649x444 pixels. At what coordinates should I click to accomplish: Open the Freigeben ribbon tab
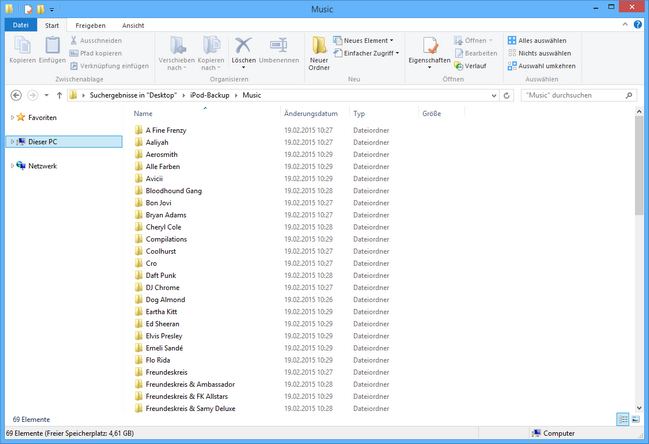[x=90, y=24]
